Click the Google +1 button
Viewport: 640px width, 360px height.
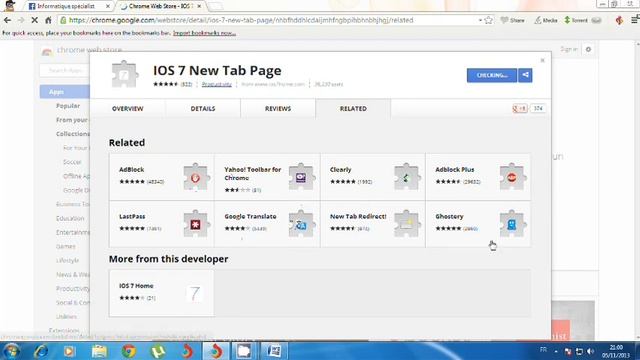520,108
